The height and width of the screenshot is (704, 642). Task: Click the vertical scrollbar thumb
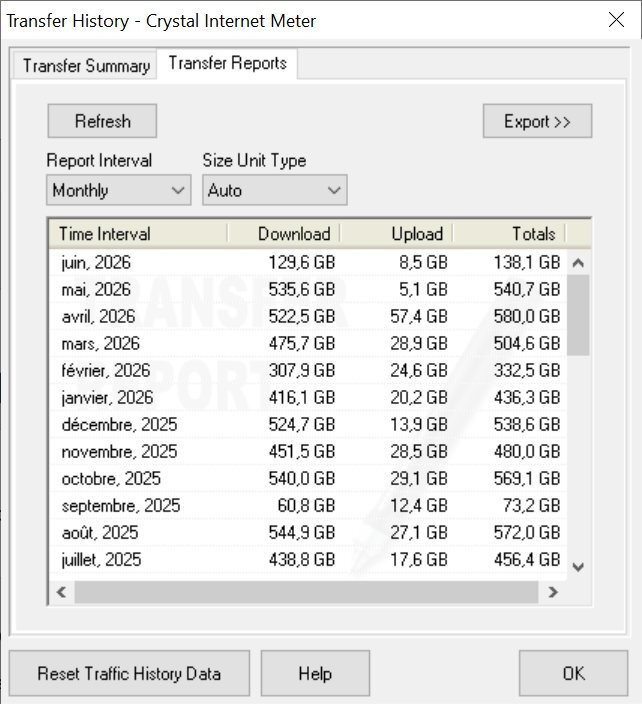tap(578, 315)
